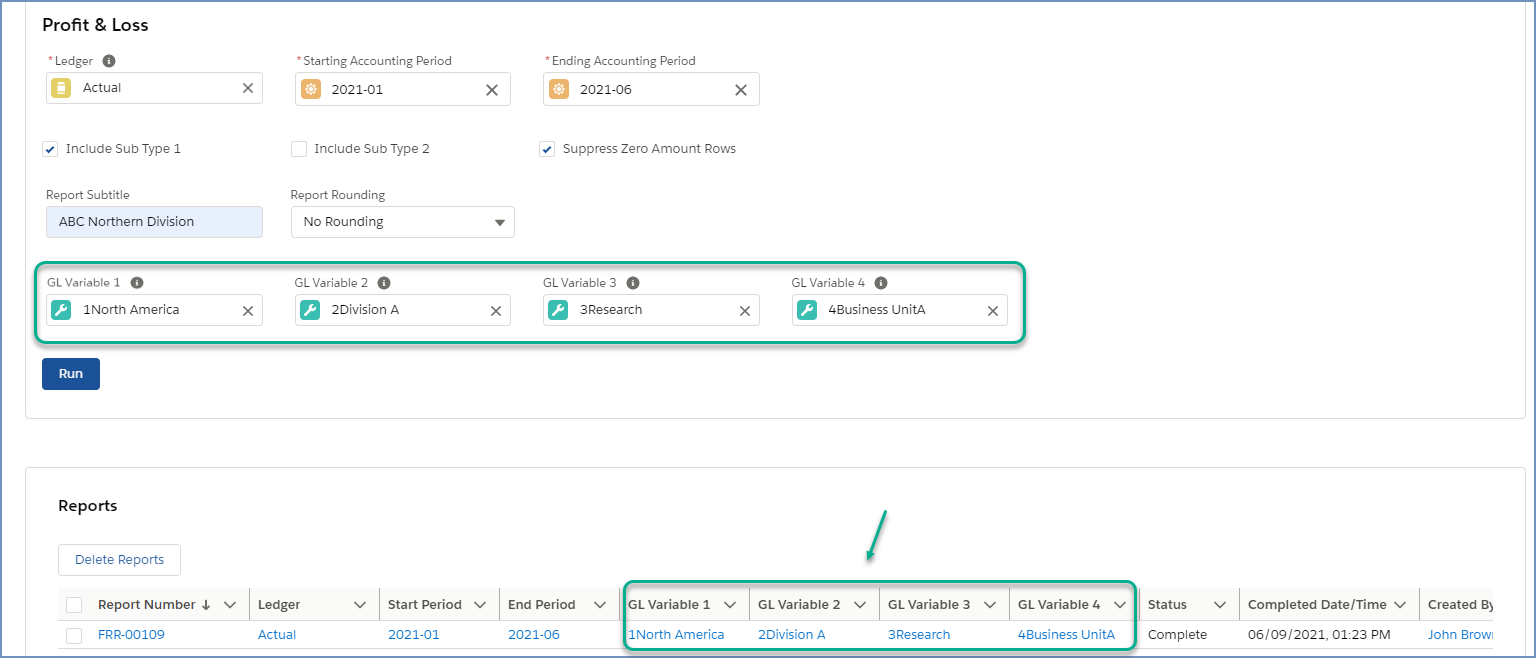The height and width of the screenshot is (658, 1536).
Task: Click the Report Subtitle text field
Action: click(x=154, y=222)
